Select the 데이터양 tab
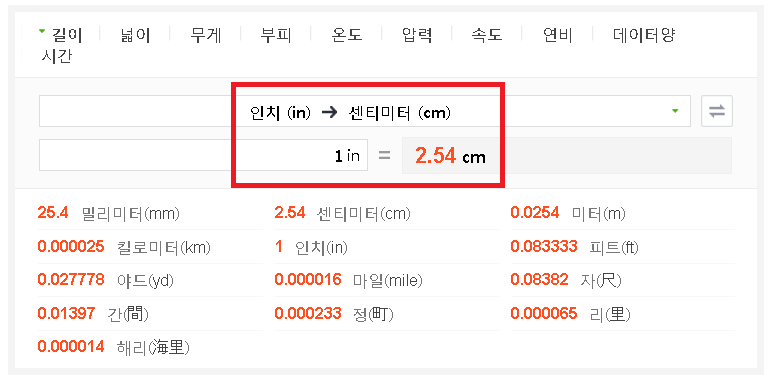This screenshot has width=768, height=379. pyautogui.click(x=644, y=35)
